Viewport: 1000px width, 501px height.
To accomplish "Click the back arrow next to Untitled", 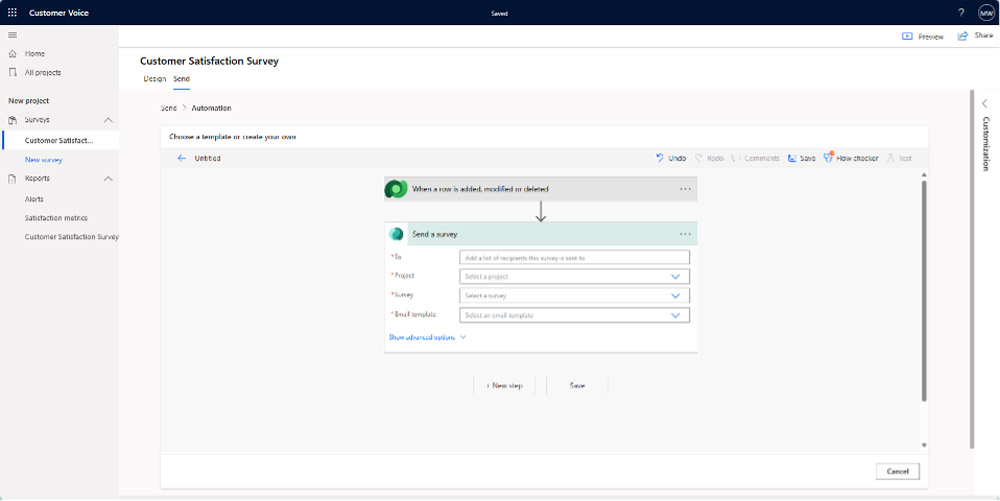I will tap(182, 158).
